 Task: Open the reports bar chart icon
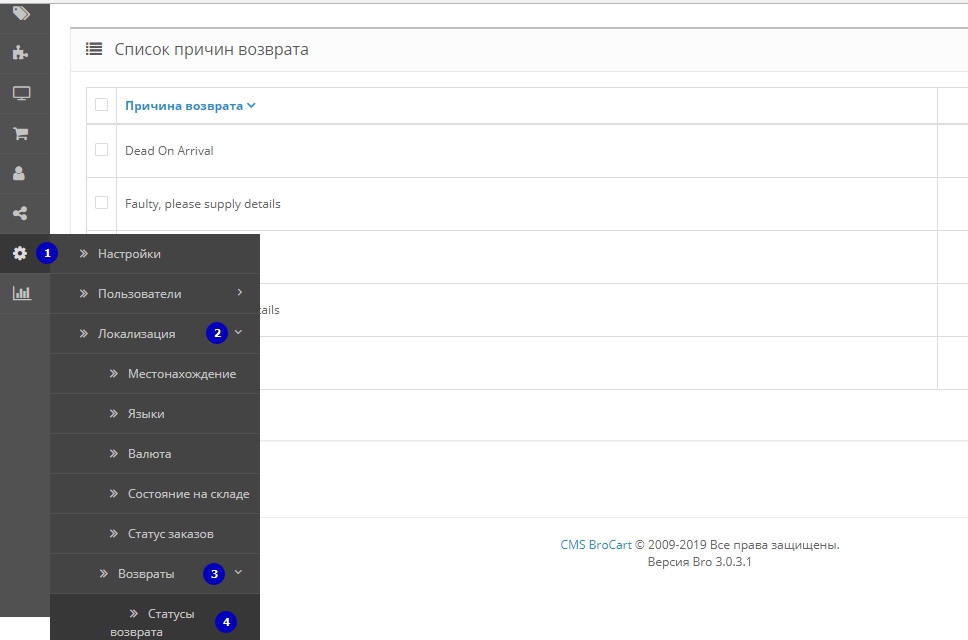coord(21,293)
